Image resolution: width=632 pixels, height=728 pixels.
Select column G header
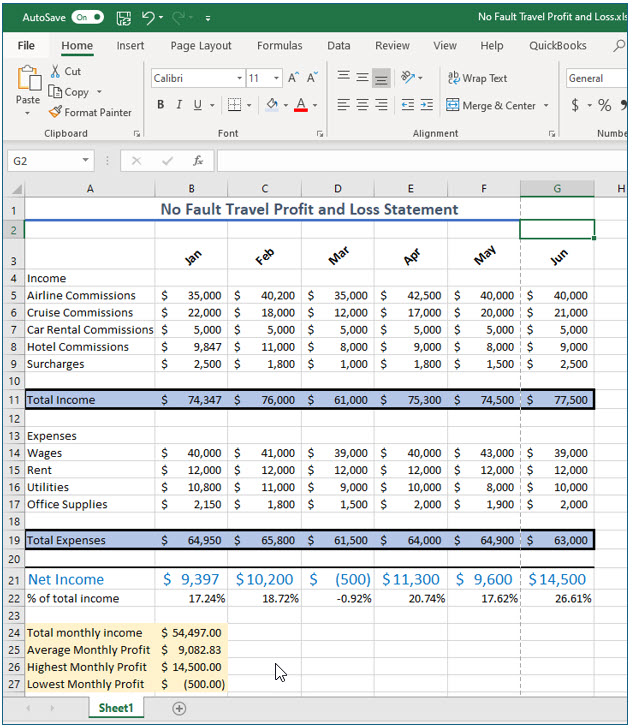(557, 188)
